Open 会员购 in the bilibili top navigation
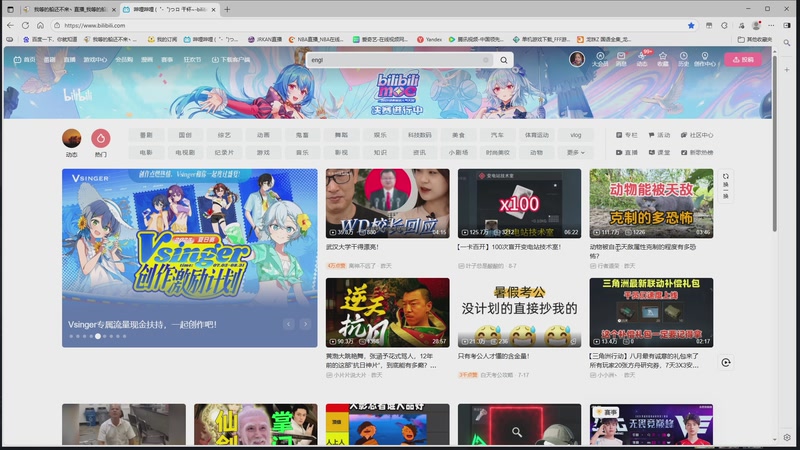Screen dimensions: 800x450 pyautogui.click(x=124, y=60)
